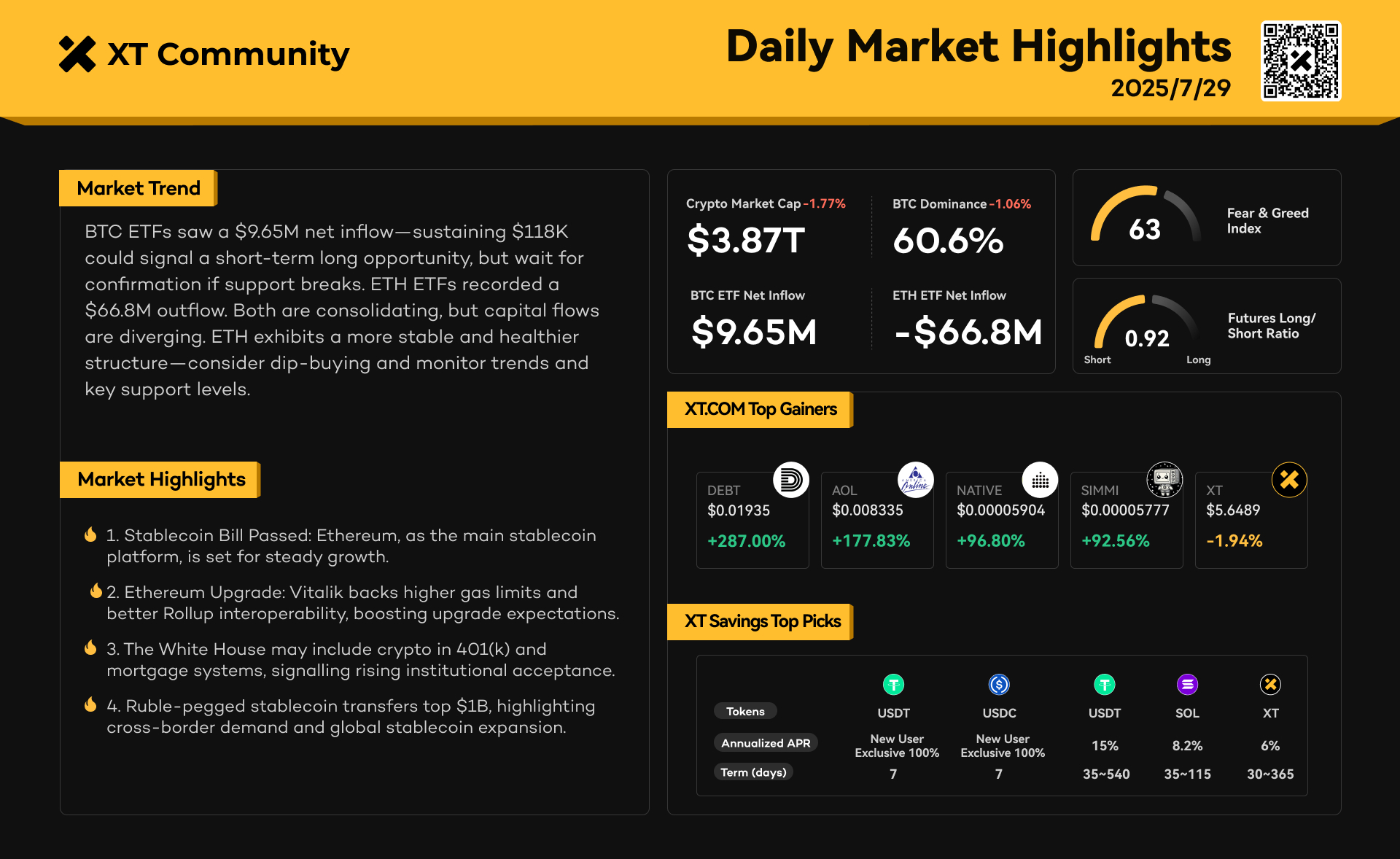
Task: Click the 30~365 term value
Action: [1270, 774]
